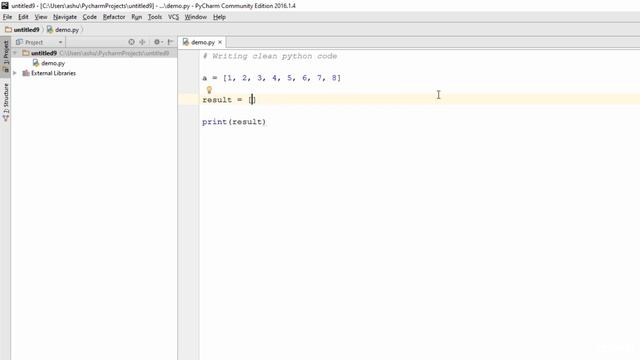Viewport: 640px width, 360px height.
Task: Collapse the untitled9 project root node
Action: tap(15, 53)
